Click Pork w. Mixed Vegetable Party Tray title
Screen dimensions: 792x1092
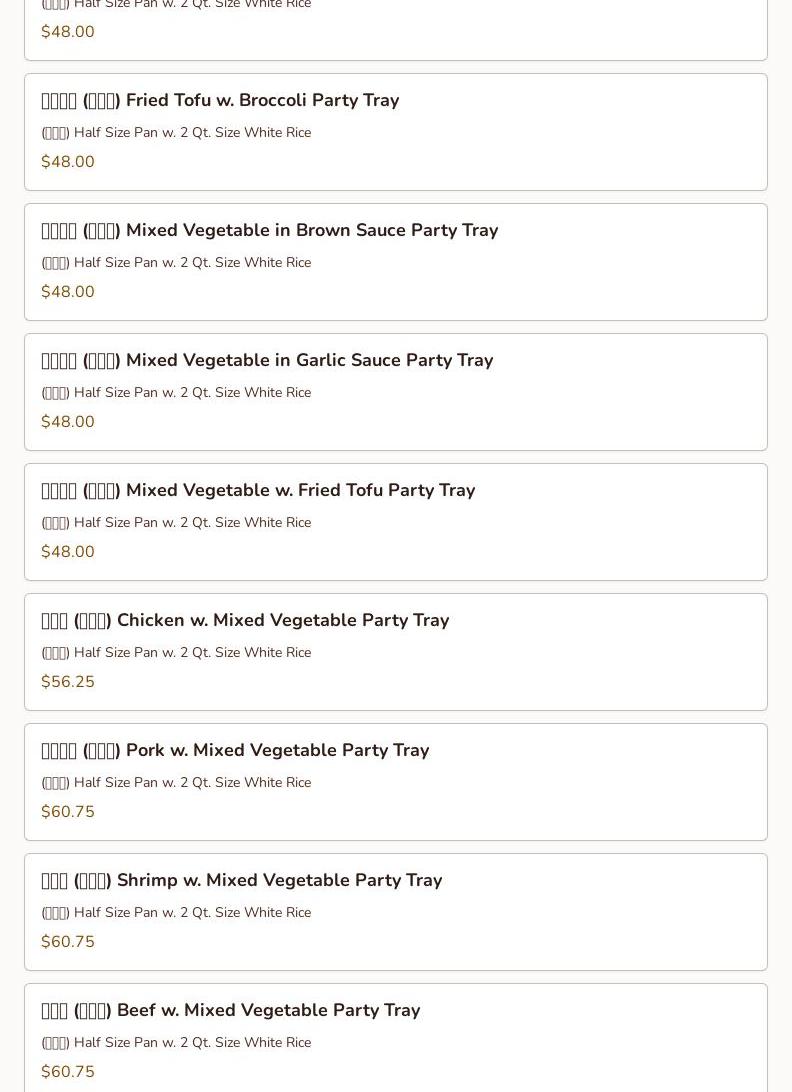[x=235, y=751]
